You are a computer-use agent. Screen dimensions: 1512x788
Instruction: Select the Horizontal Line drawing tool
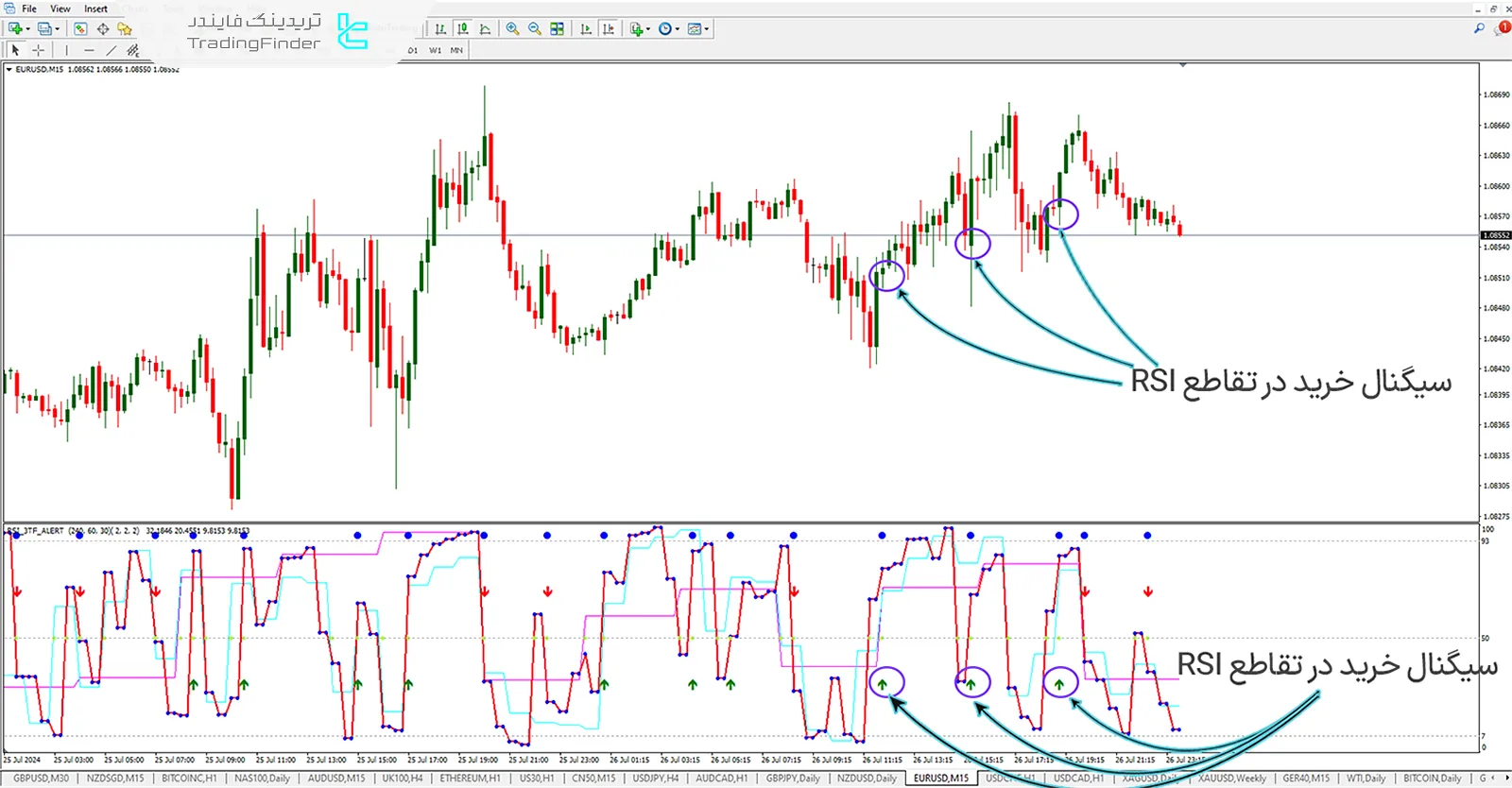[89, 50]
